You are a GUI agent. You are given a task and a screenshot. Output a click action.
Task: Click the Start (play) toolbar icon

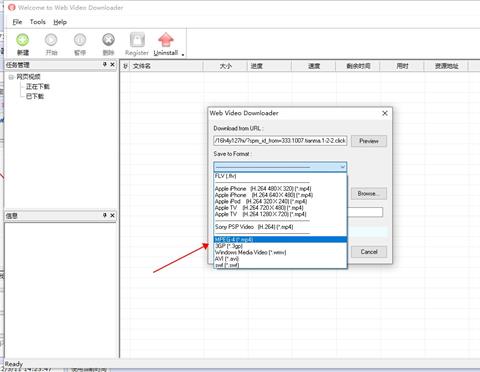(51, 40)
